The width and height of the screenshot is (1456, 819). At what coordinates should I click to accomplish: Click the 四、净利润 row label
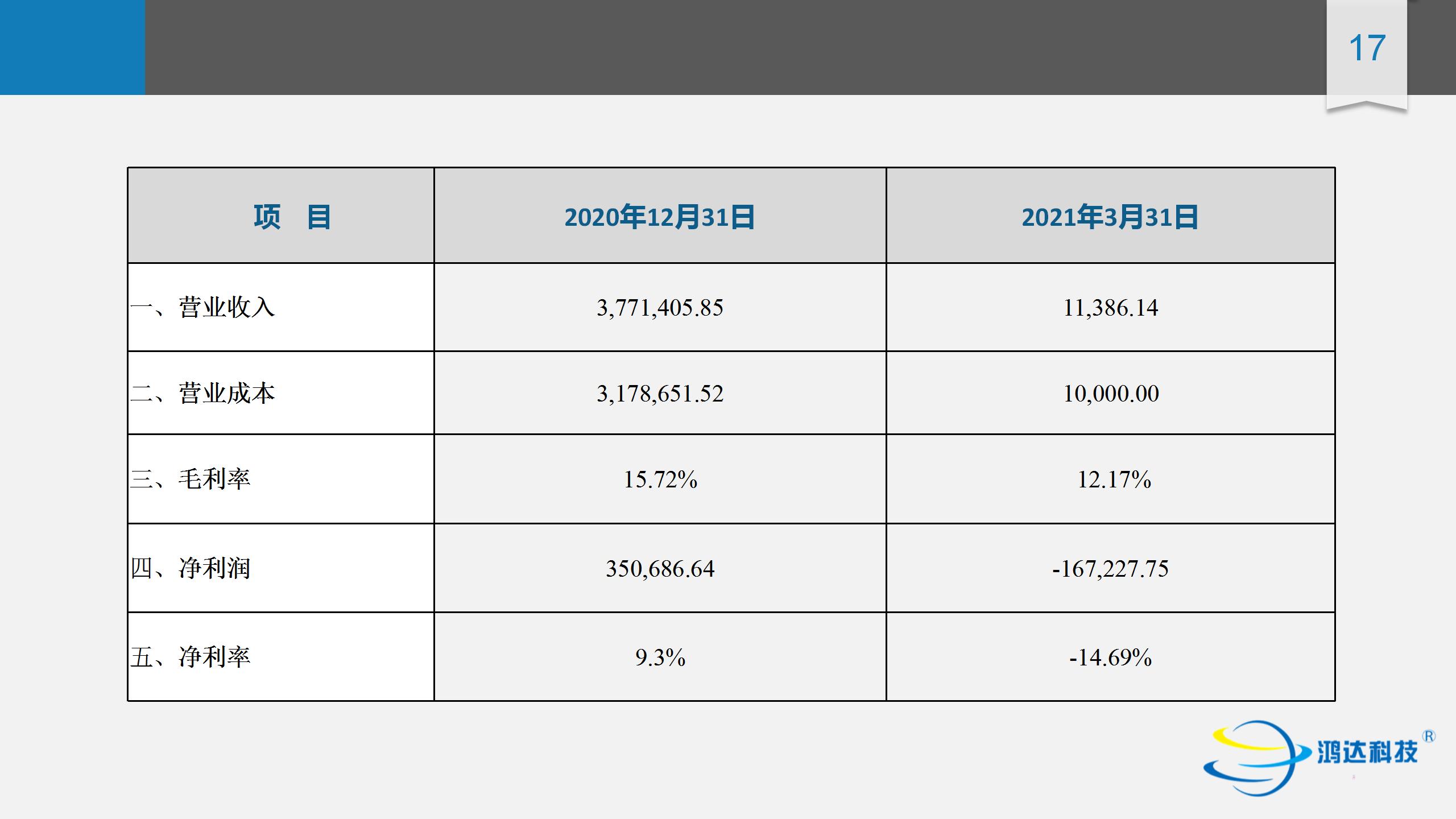click(x=191, y=568)
